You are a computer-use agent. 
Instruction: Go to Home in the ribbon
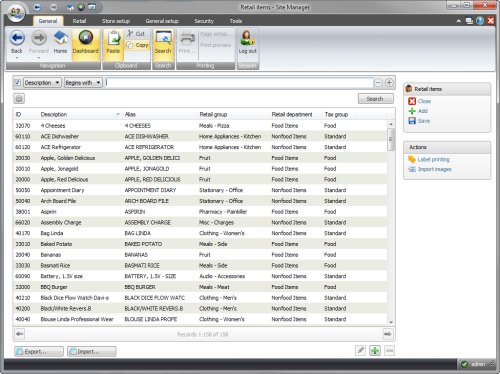pyautogui.click(x=60, y=42)
